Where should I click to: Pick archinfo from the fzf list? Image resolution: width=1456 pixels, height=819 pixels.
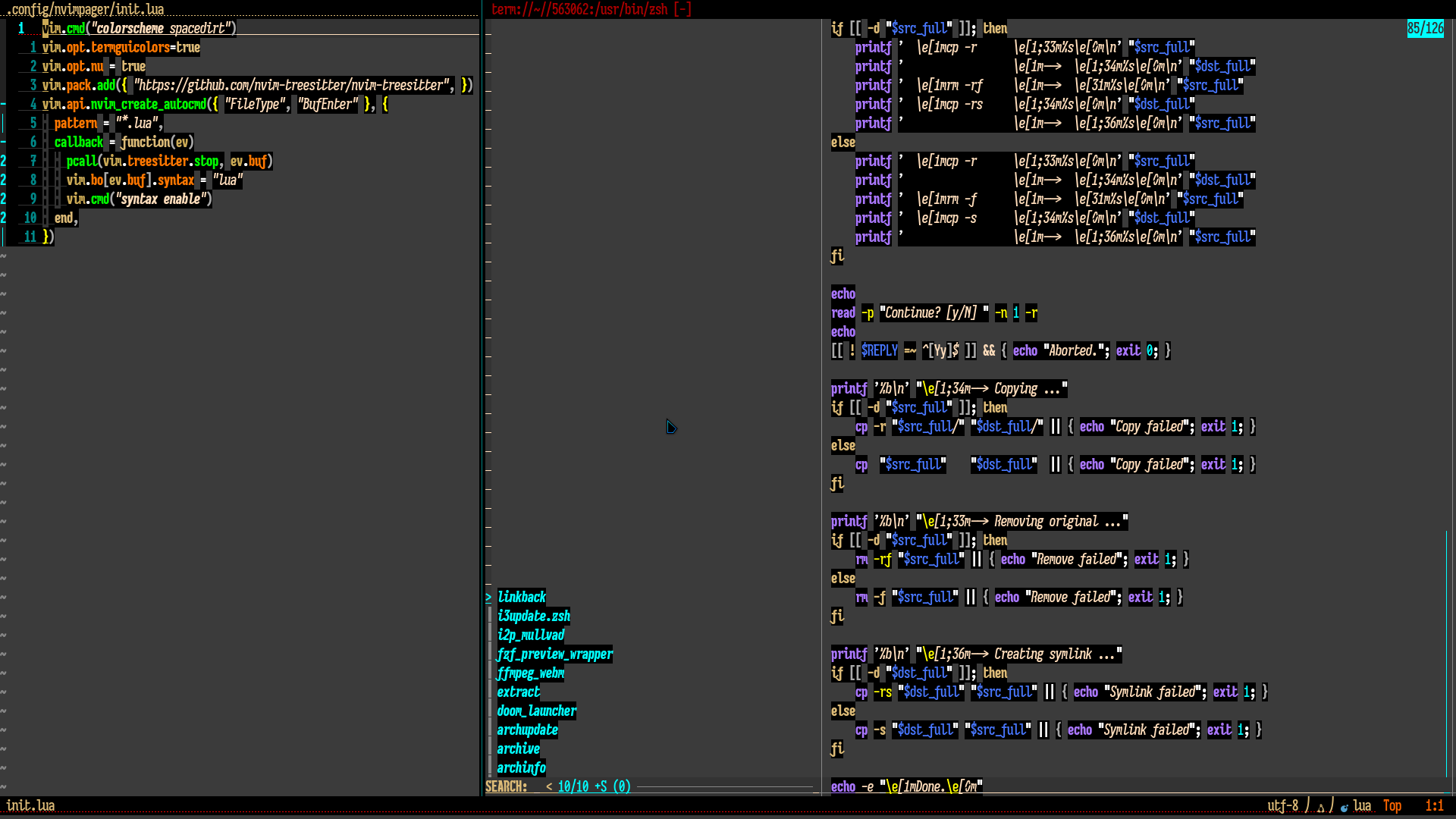pyautogui.click(x=521, y=768)
